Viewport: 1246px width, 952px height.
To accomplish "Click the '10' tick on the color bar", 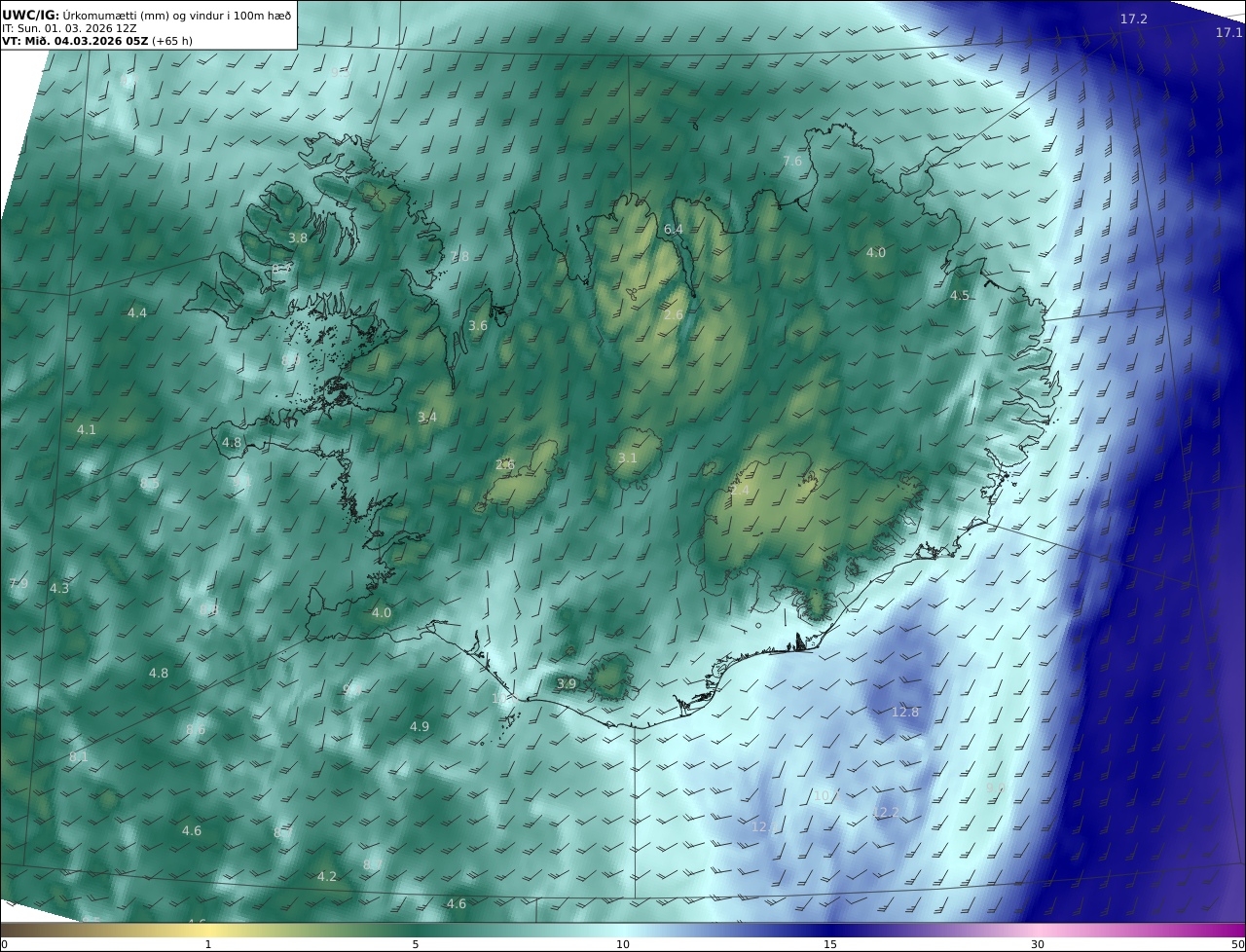I will point(623,945).
